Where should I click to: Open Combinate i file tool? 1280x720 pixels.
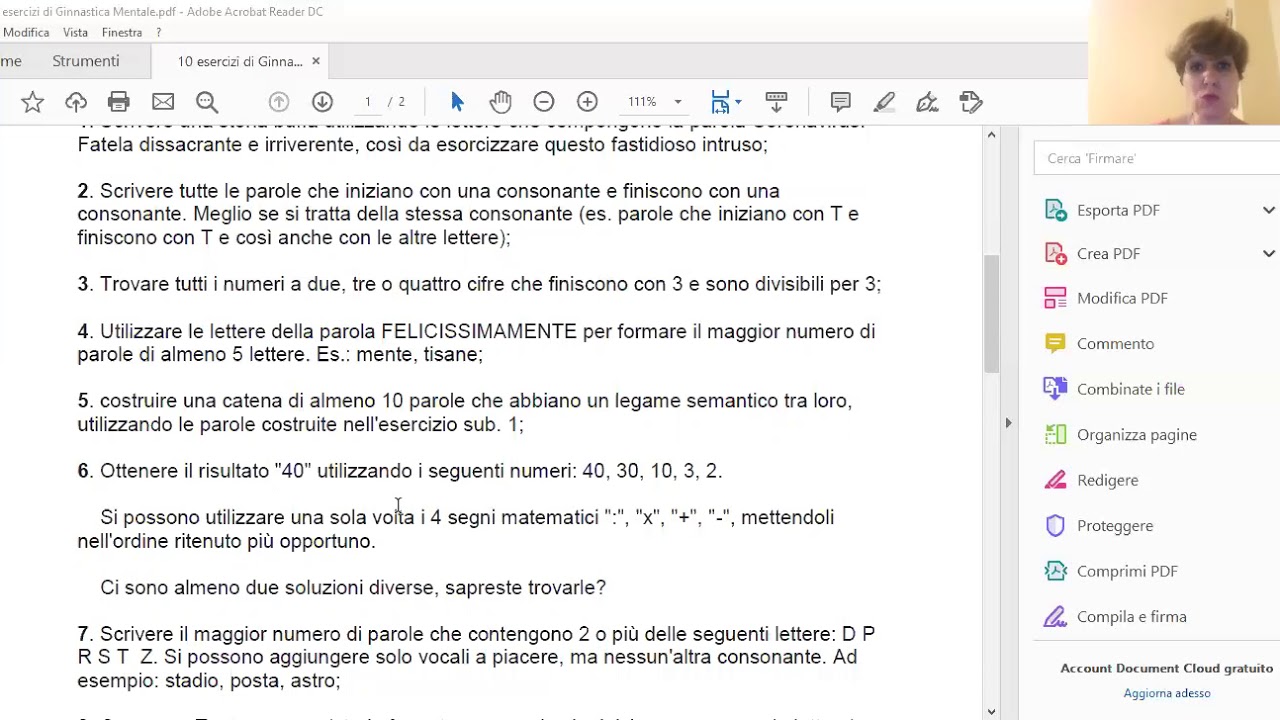click(x=1130, y=389)
